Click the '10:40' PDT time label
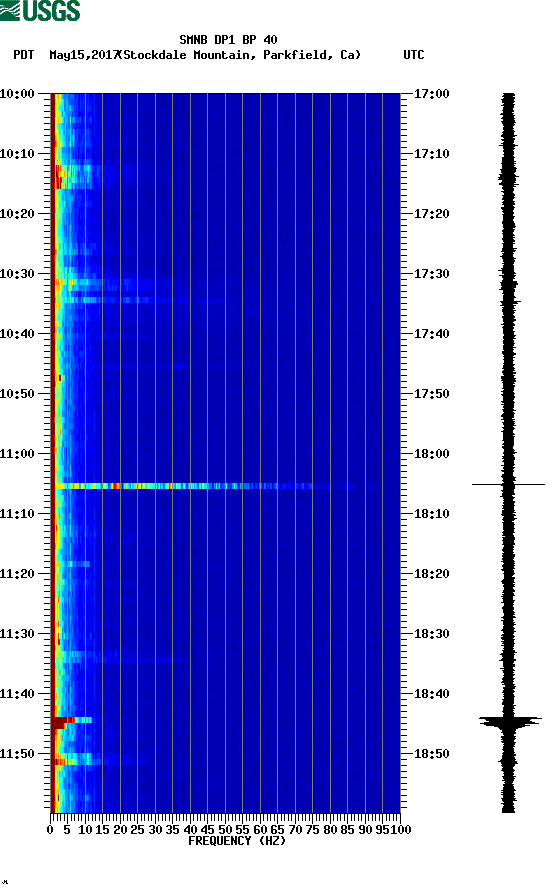The height and width of the screenshot is (893, 552). pyautogui.click(x=17, y=334)
